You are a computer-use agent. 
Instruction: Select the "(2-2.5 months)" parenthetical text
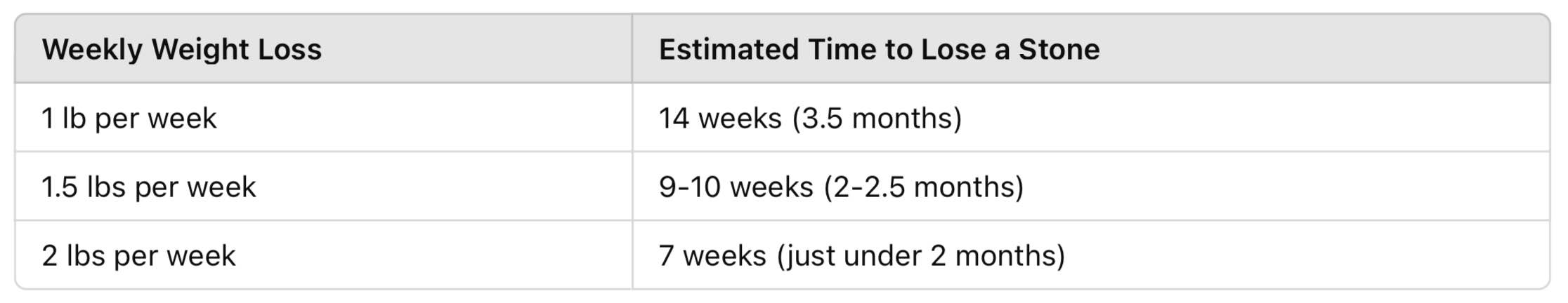pyautogui.click(x=923, y=187)
